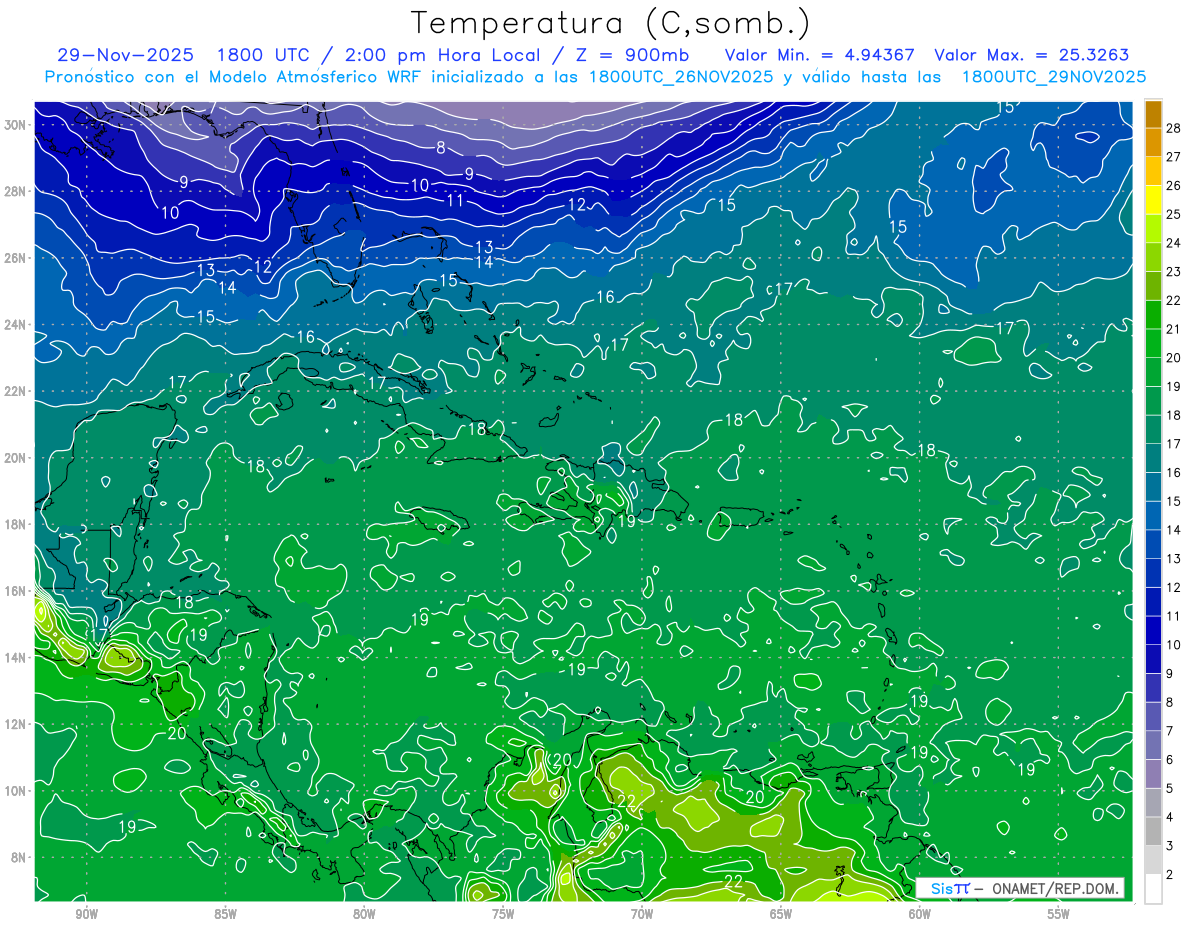Click the title "Temperatura (C,somb.)"
The width and height of the screenshot is (1200, 927).
coord(611,24)
